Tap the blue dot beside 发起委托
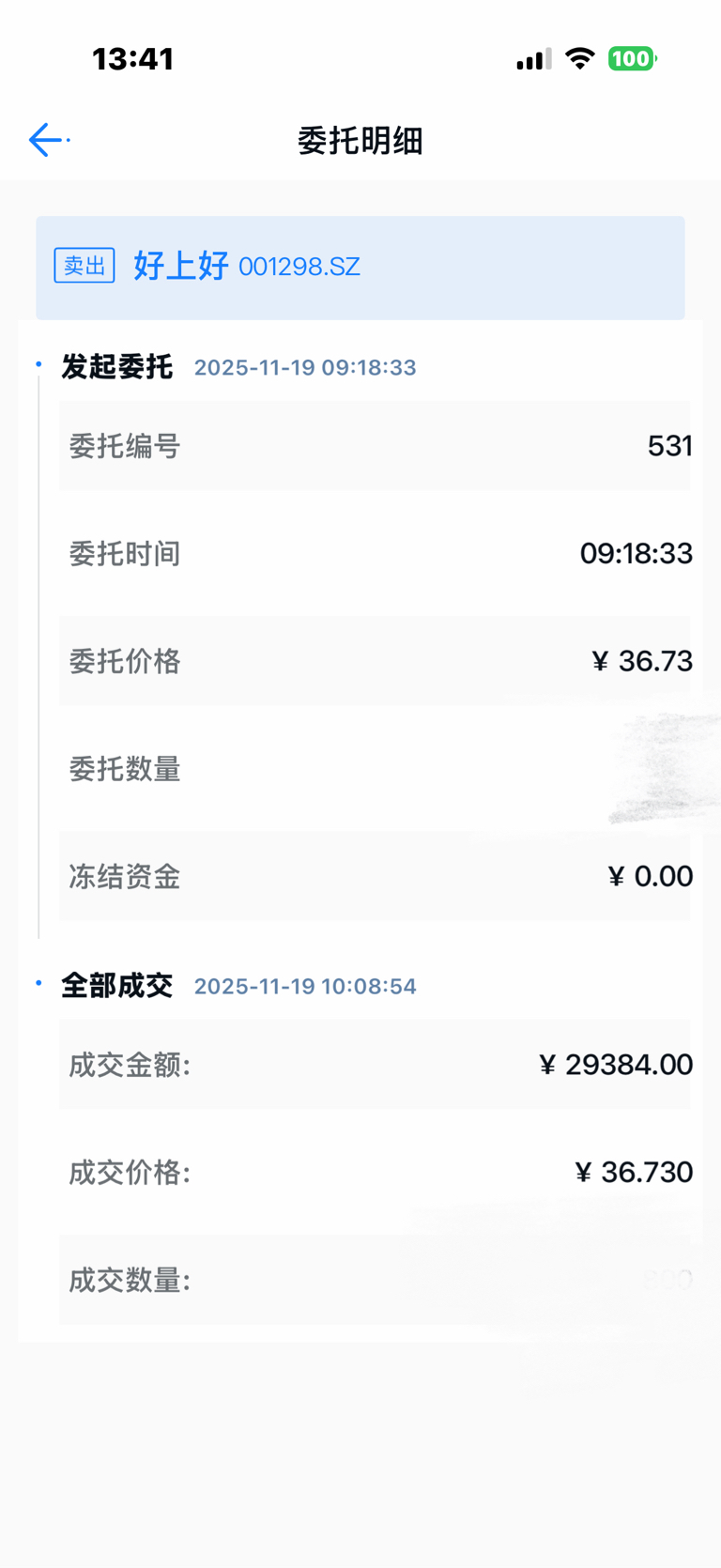Image resolution: width=721 pixels, height=1568 pixels. click(38, 364)
